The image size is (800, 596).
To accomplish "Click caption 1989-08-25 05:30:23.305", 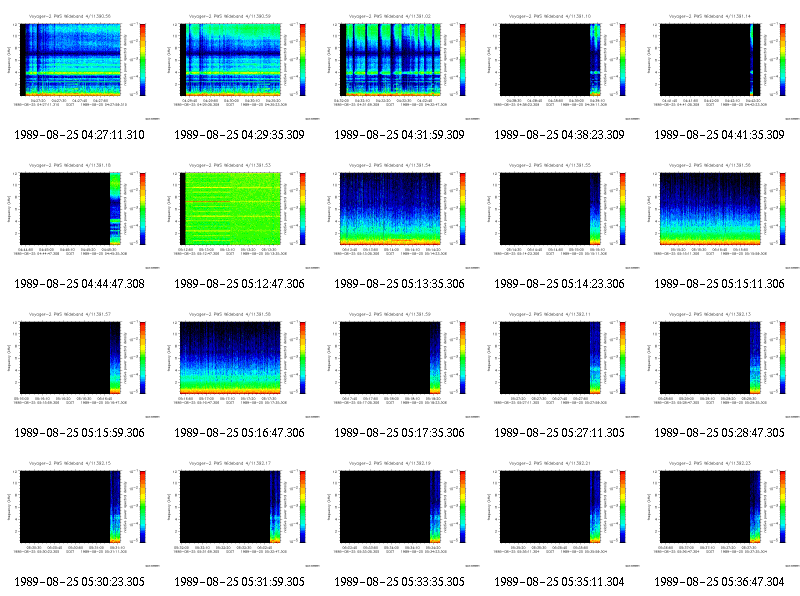I will [80, 582].
